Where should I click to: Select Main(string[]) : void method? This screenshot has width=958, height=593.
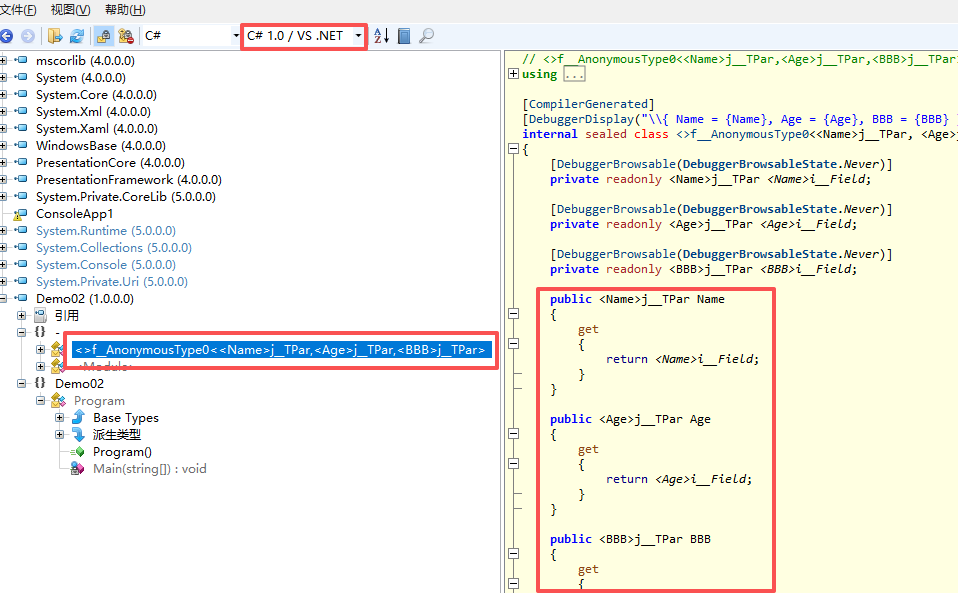click(150, 469)
